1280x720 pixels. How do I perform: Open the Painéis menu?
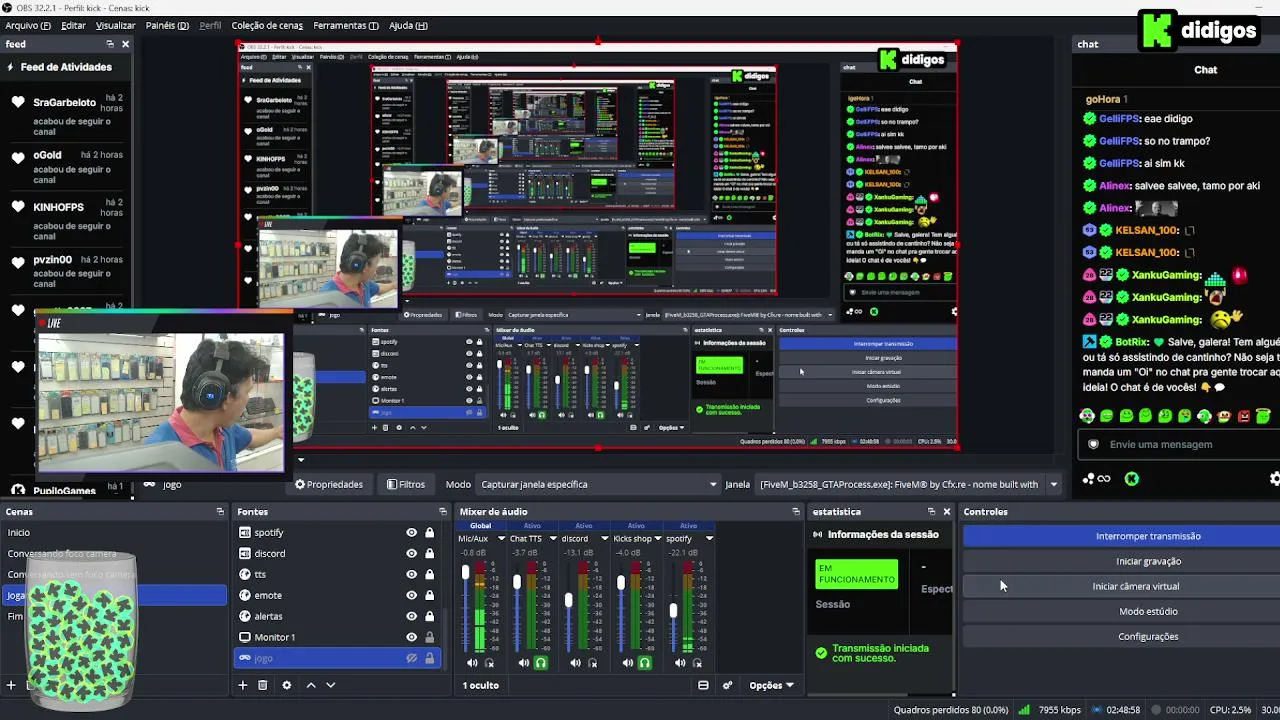click(x=167, y=25)
